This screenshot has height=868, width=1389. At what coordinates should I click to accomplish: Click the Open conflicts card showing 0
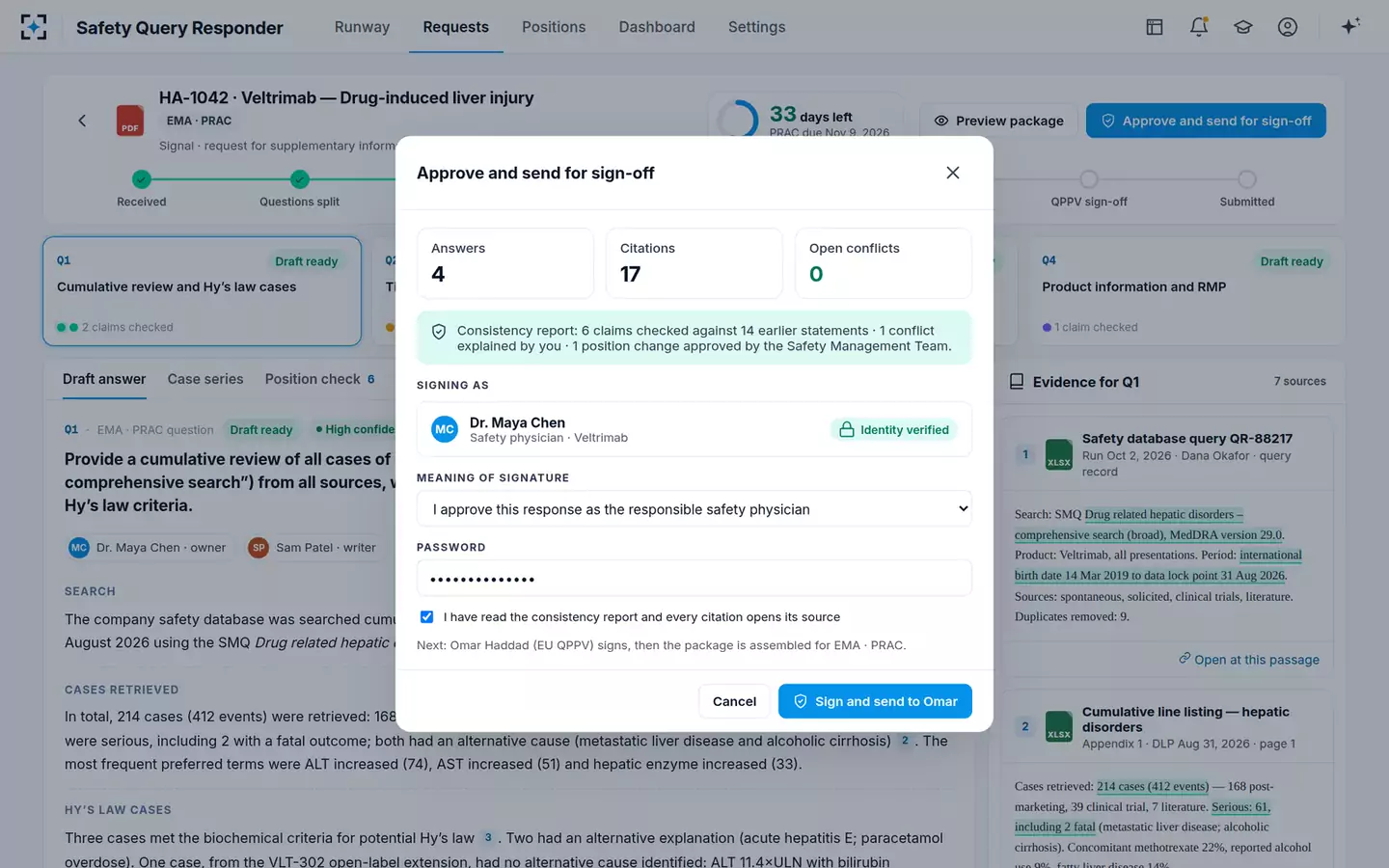884,263
